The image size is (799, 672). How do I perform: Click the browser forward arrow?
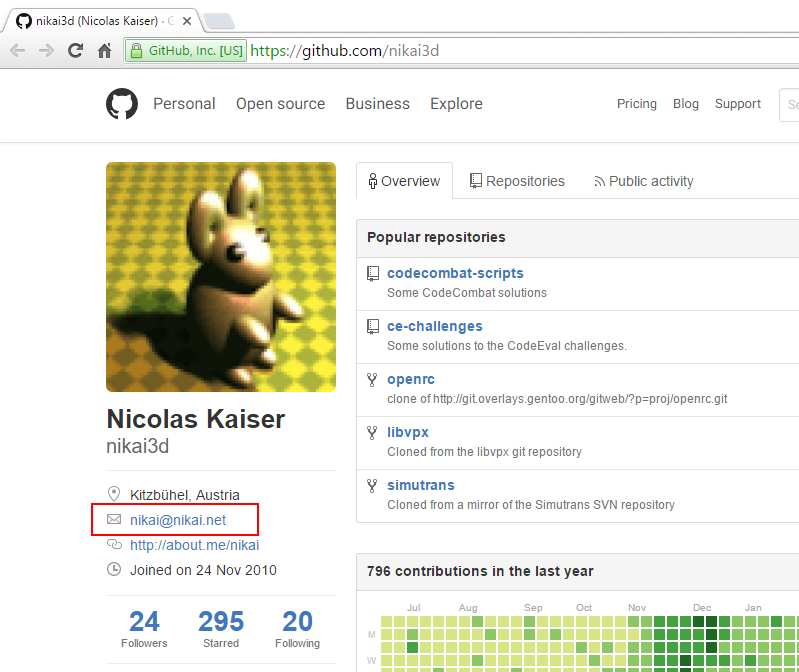coord(46,50)
